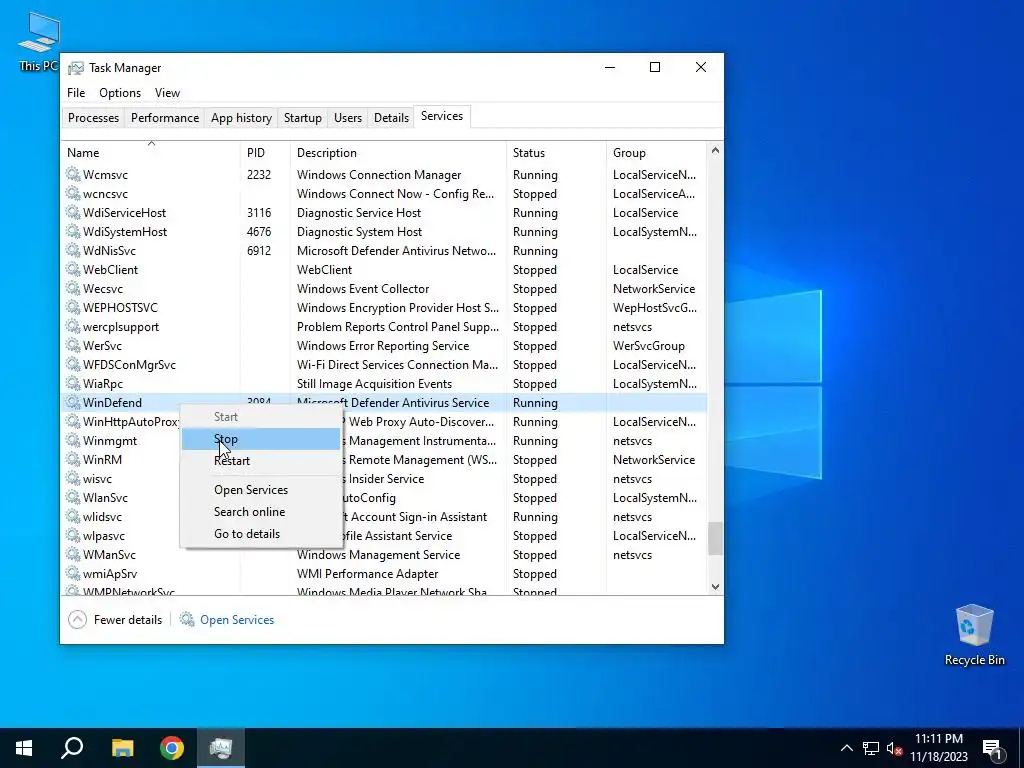
Task: Click the gear icon beside WinDefend
Action: point(73,402)
